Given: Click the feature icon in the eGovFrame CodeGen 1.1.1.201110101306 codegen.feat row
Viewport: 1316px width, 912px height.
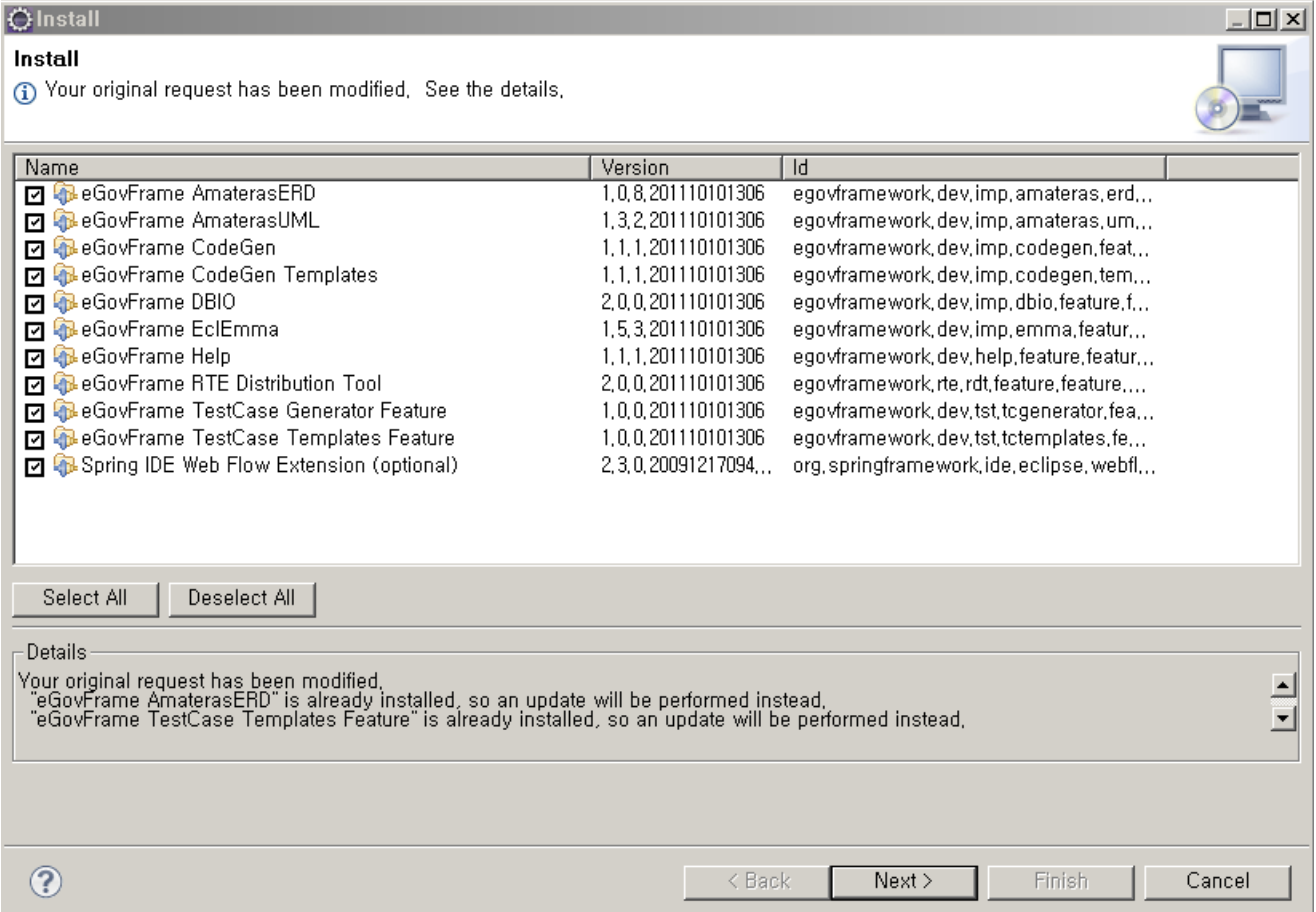Looking at the screenshot, I should click(x=65, y=247).
